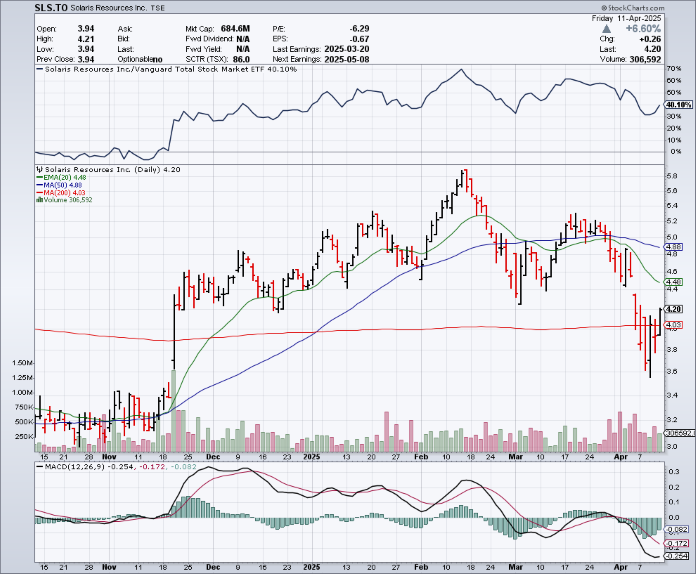
Task: Click the -0.254 MACD value tag
Action: point(676,556)
